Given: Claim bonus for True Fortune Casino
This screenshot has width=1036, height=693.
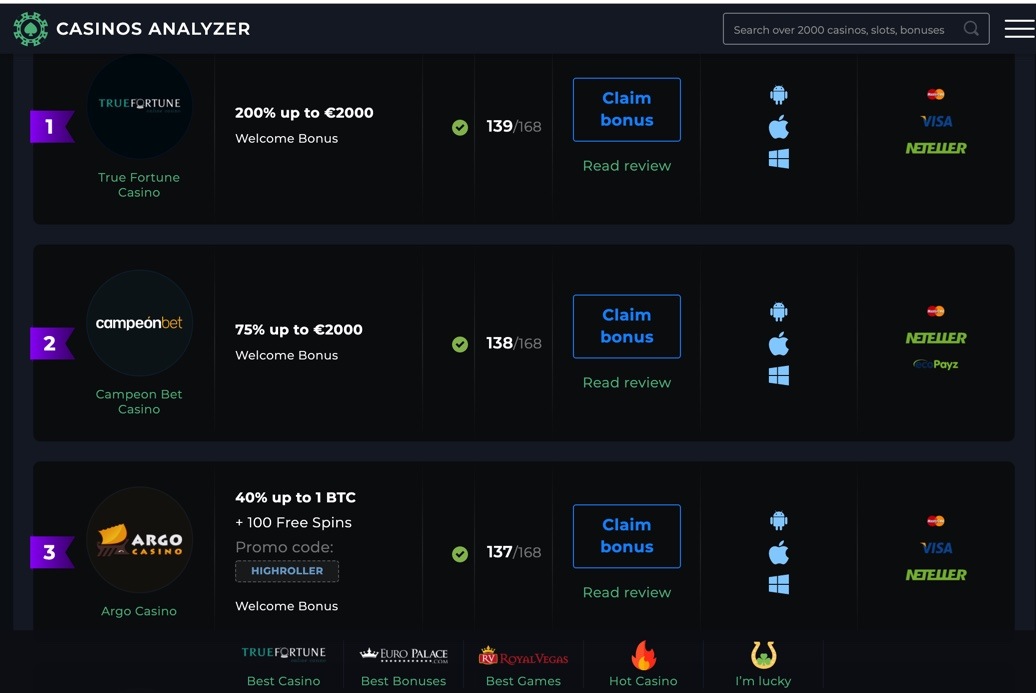Looking at the screenshot, I should [x=626, y=110].
